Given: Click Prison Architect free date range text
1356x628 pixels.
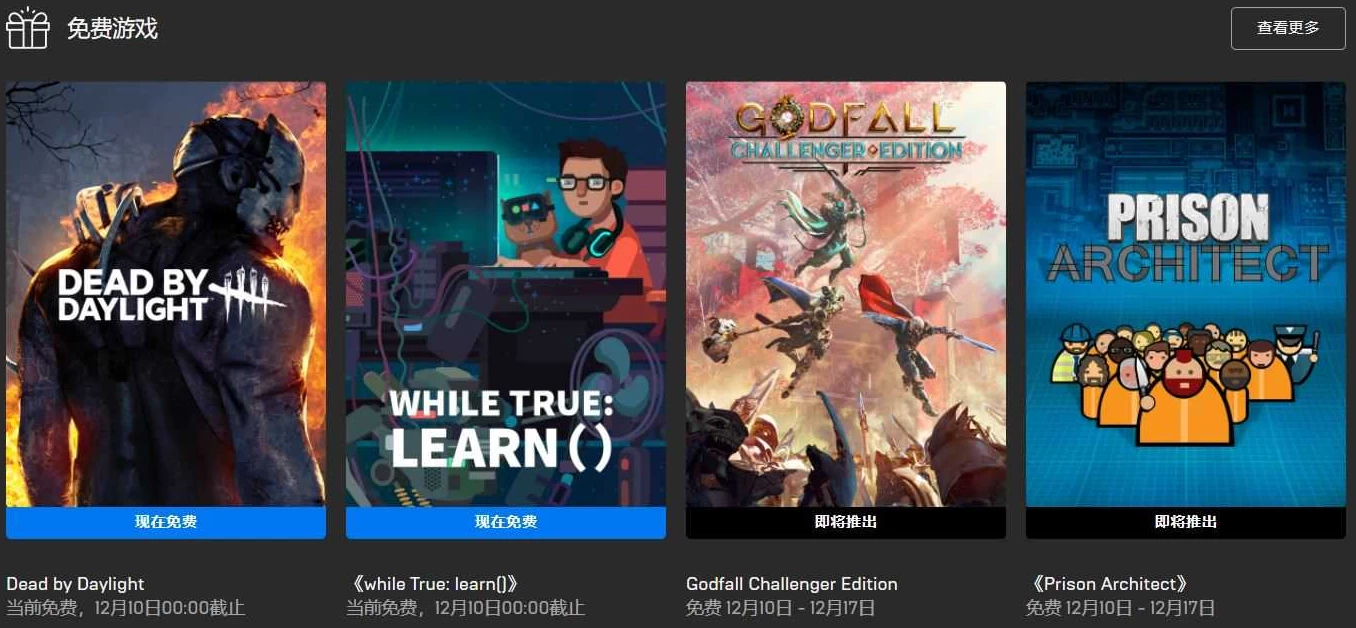Looking at the screenshot, I should [x=1121, y=608].
